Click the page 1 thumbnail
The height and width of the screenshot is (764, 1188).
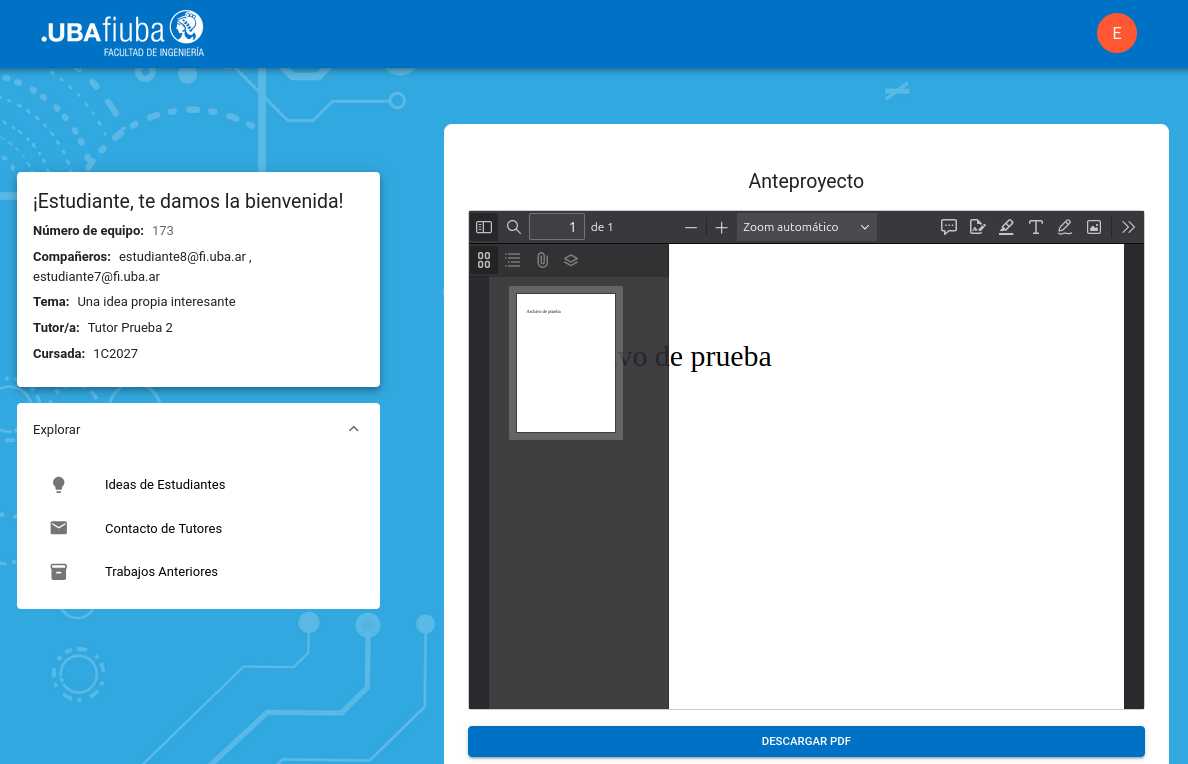(x=566, y=362)
